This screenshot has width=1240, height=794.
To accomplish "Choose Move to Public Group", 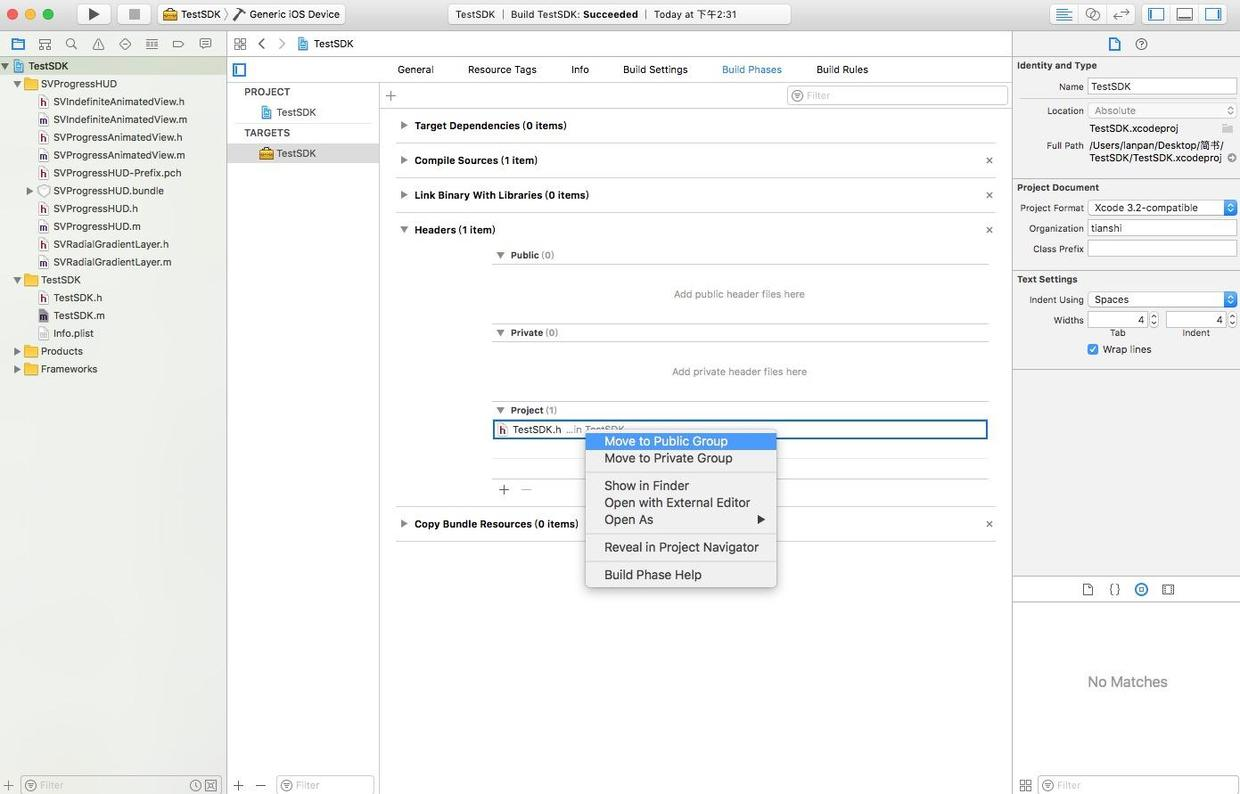I will click(681, 441).
